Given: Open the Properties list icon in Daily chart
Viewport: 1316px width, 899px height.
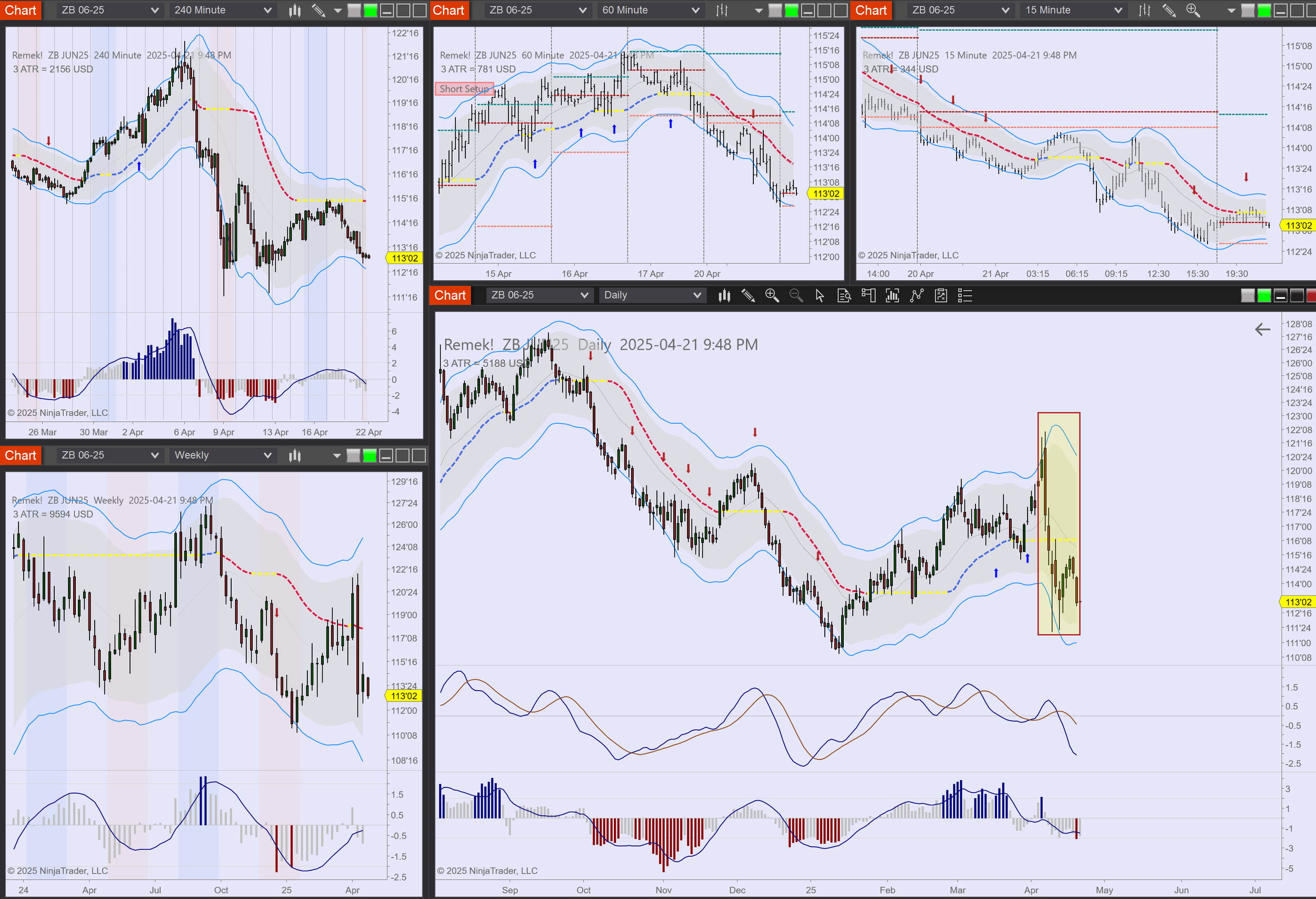Looking at the screenshot, I should tap(965, 295).
